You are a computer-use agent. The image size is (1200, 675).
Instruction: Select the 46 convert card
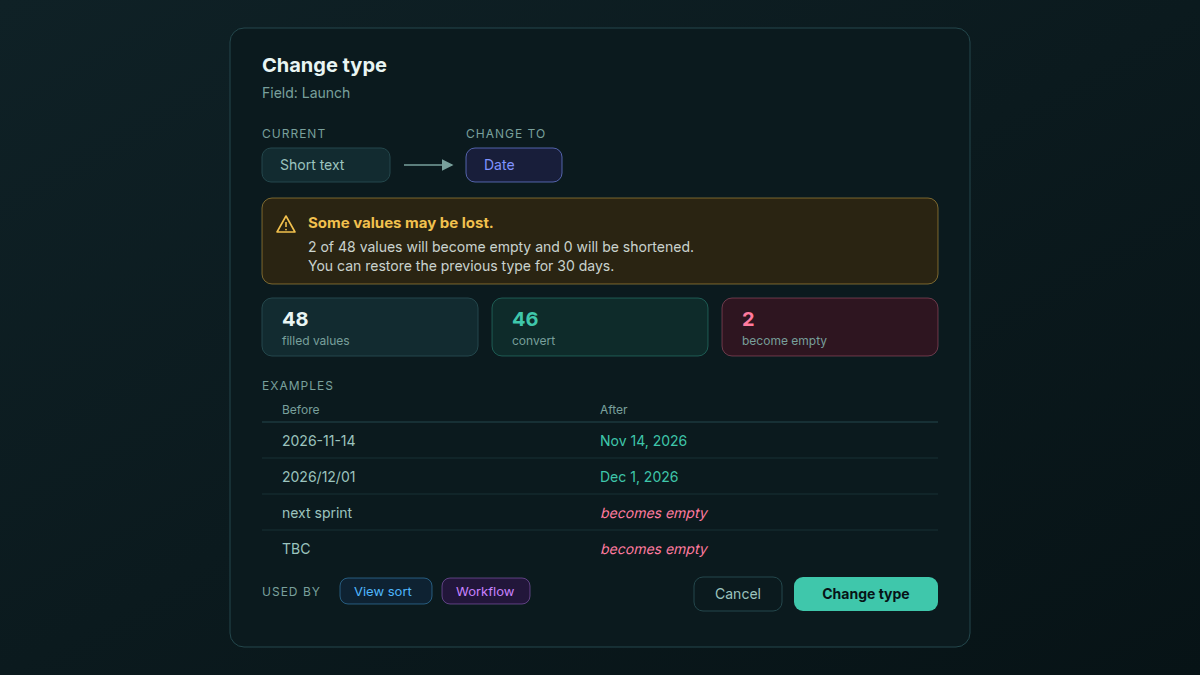tap(600, 327)
